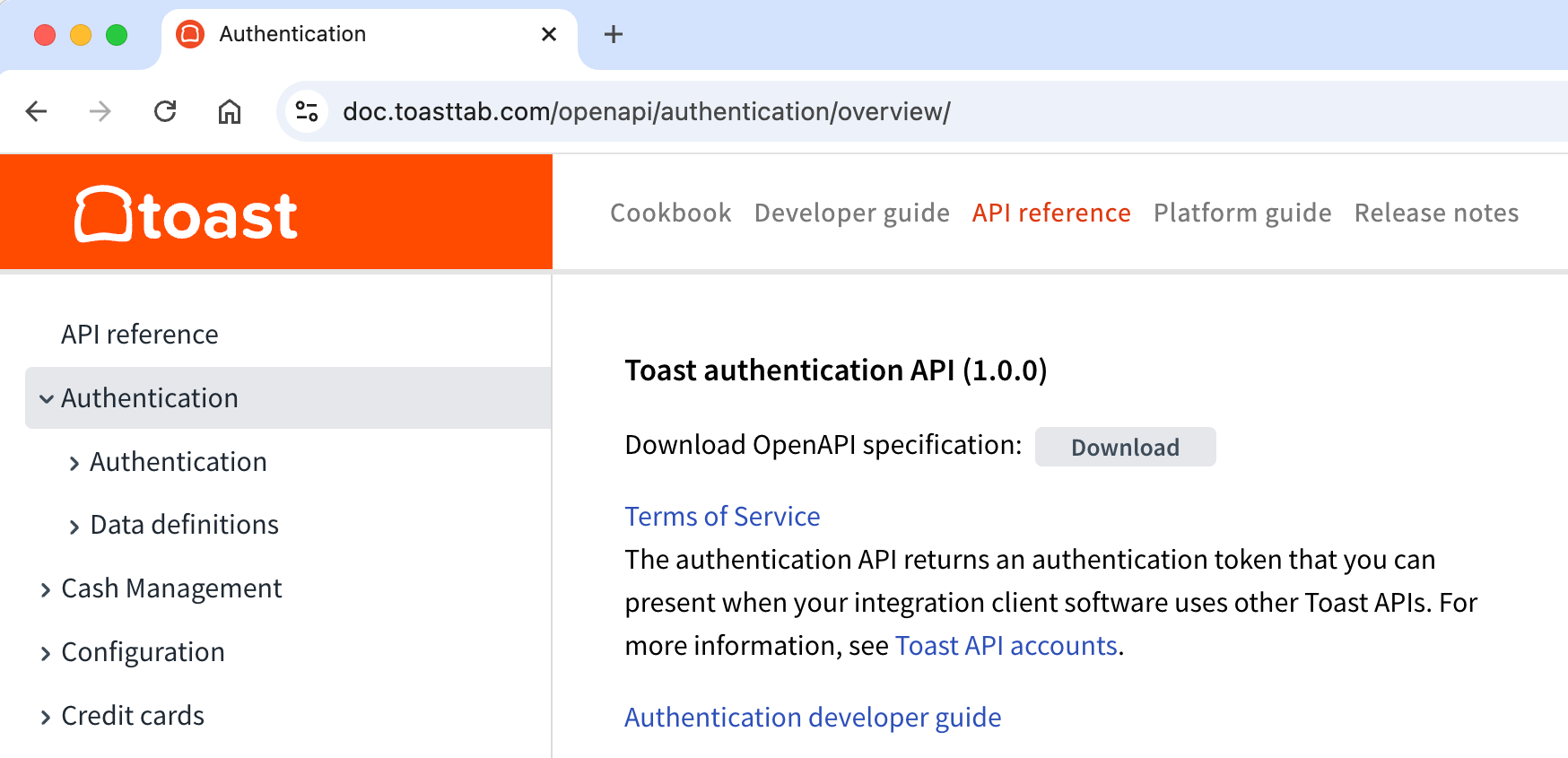Click the 'Download OpenAPI specification:' label

click(x=823, y=445)
